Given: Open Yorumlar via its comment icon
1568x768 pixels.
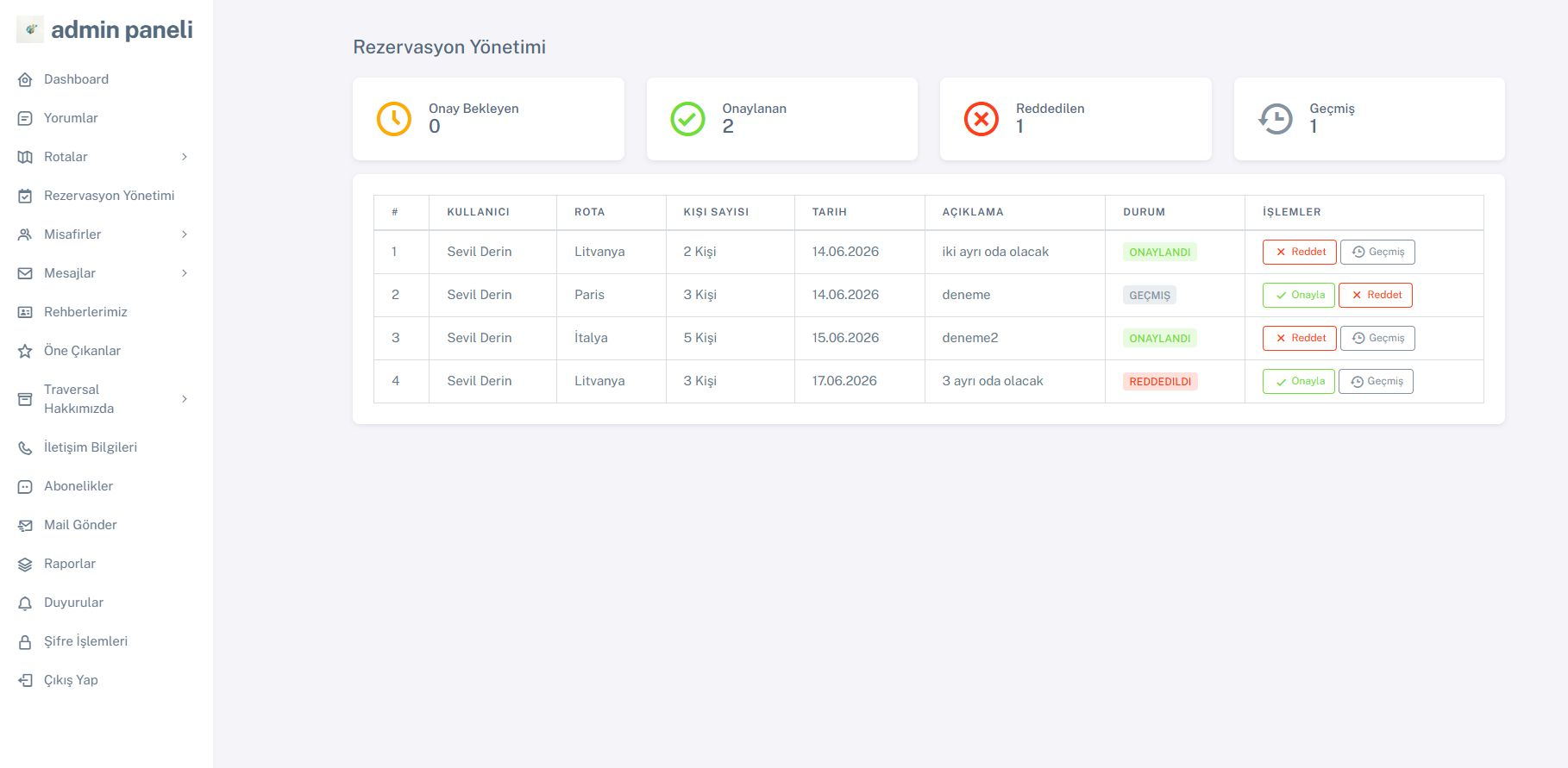Looking at the screenshot, I should click(25, 118).
